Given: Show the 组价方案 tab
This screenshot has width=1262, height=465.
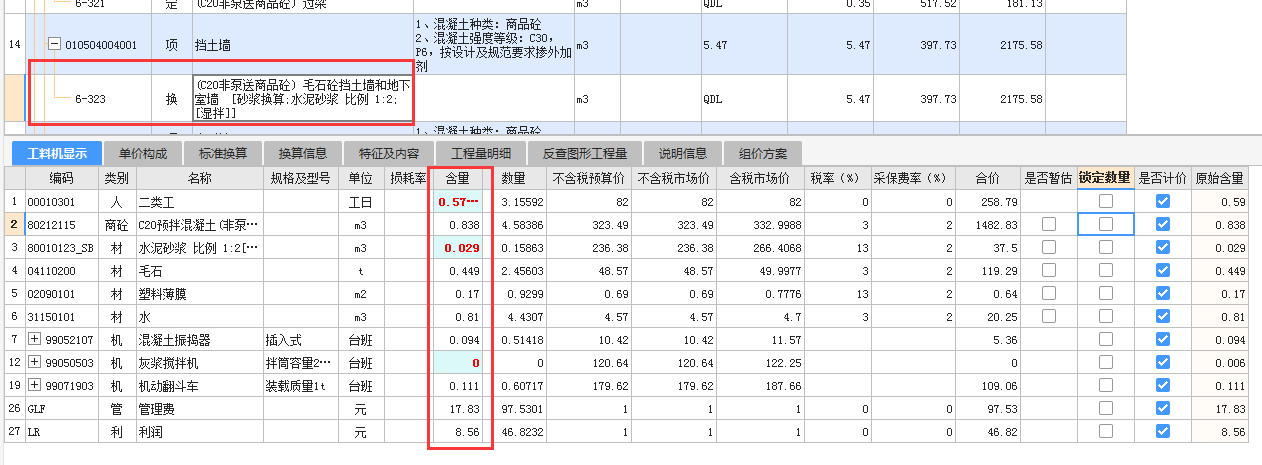Looking at the screenshot, I should click(x=763, y=153).
